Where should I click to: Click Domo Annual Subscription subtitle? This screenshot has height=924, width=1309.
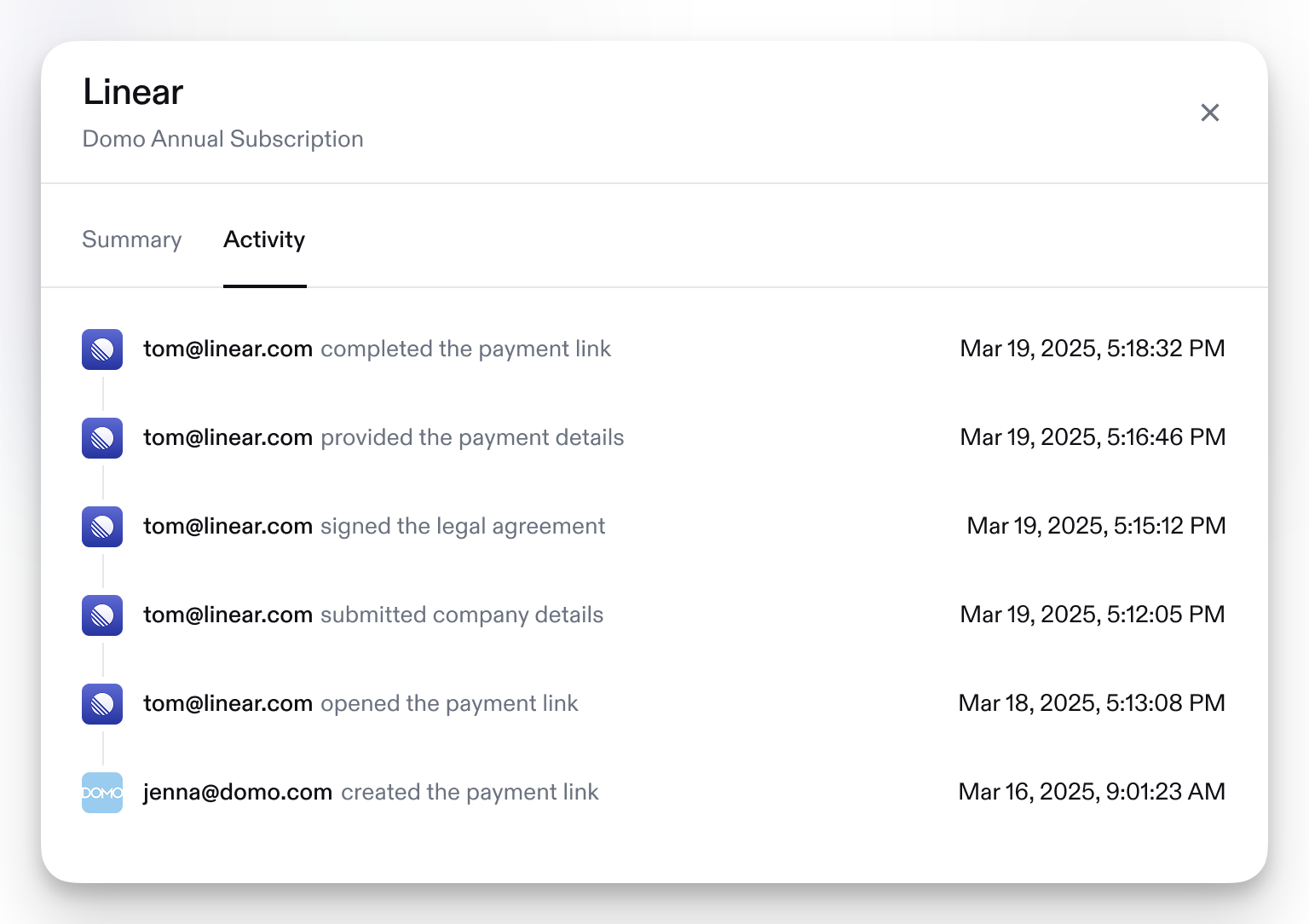click(223, 139)
